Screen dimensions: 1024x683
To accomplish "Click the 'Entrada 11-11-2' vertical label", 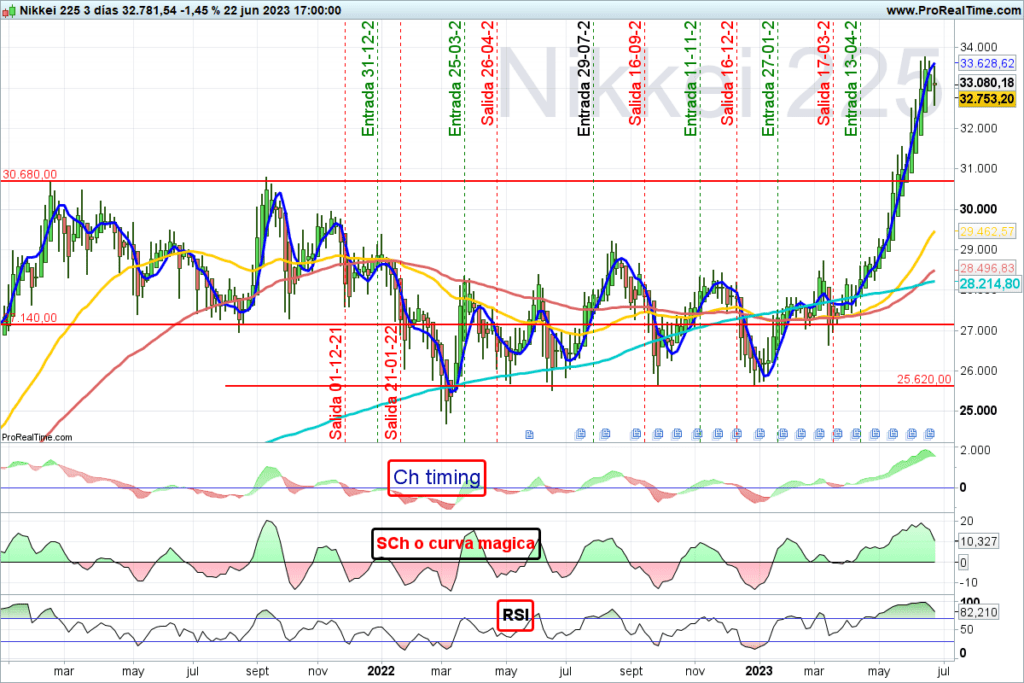I will click(x=691, y=78).
